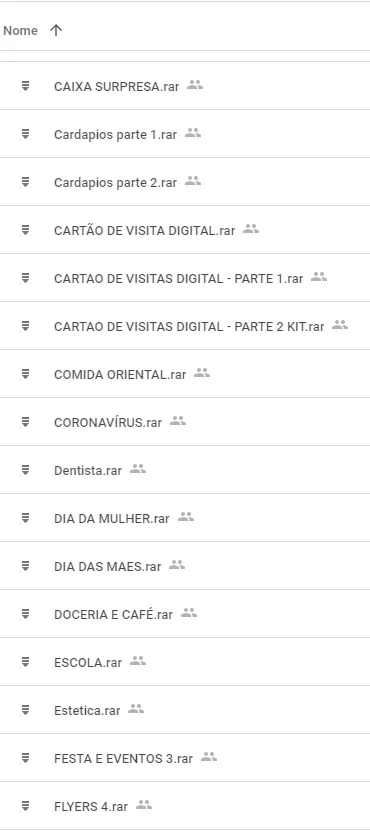Image resolution: width=370 pixels, height=835 pixels.
Task: Click the shared icon next to Estetica.rar
Action: pos(136,709)
